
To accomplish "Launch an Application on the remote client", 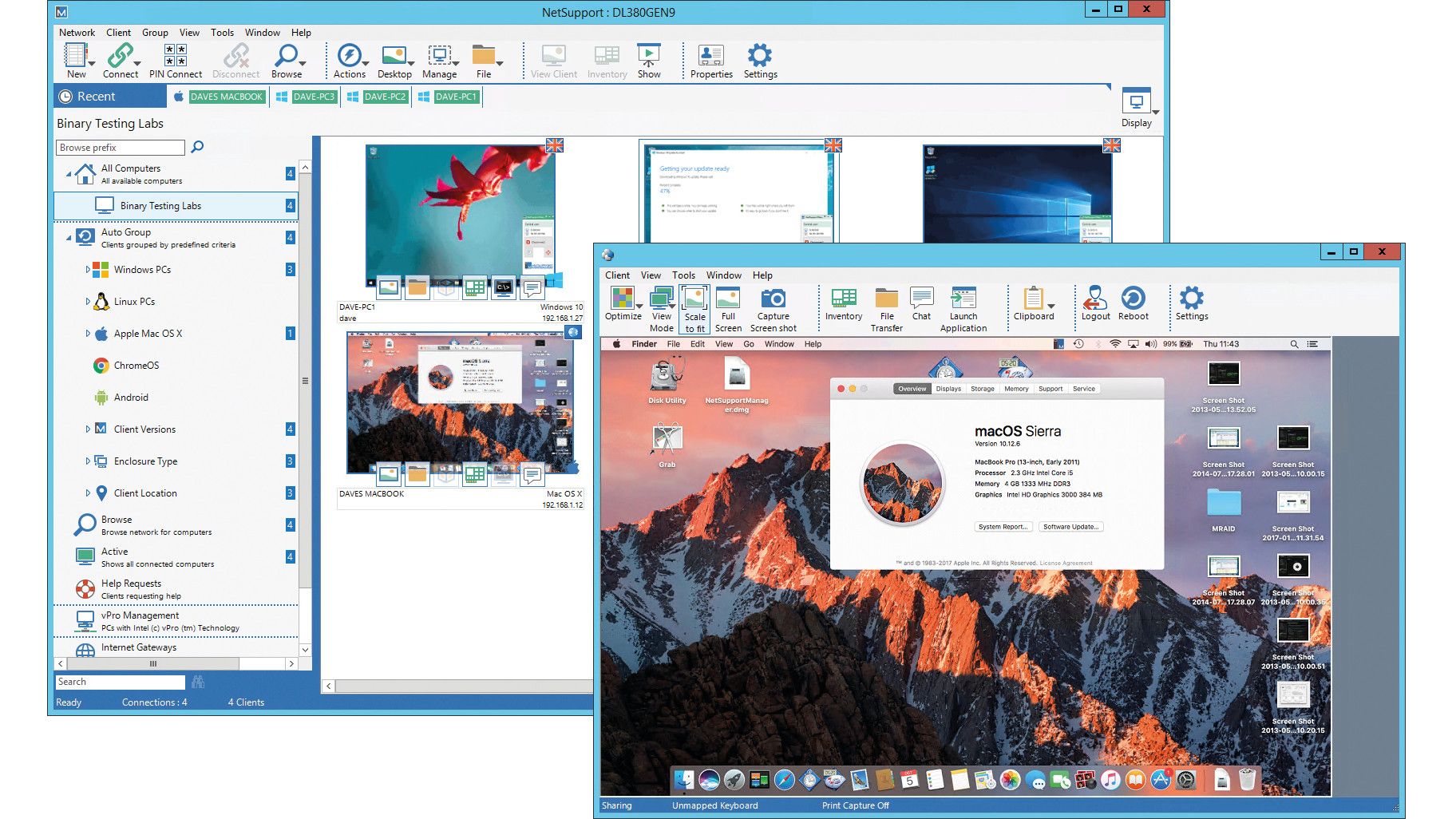I will pos(963,307).
